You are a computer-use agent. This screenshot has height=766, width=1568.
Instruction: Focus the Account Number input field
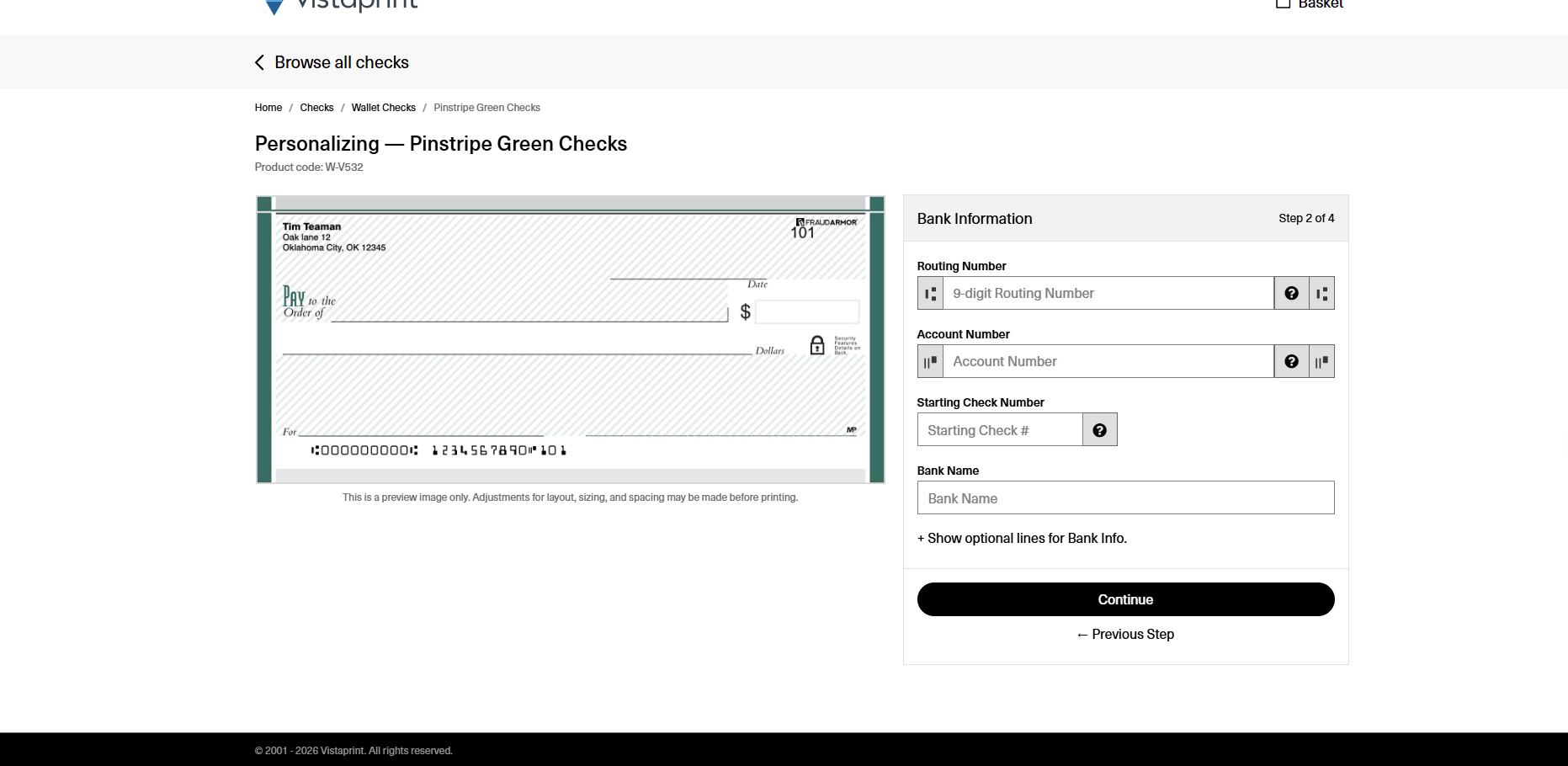[x=1108, y=361]
